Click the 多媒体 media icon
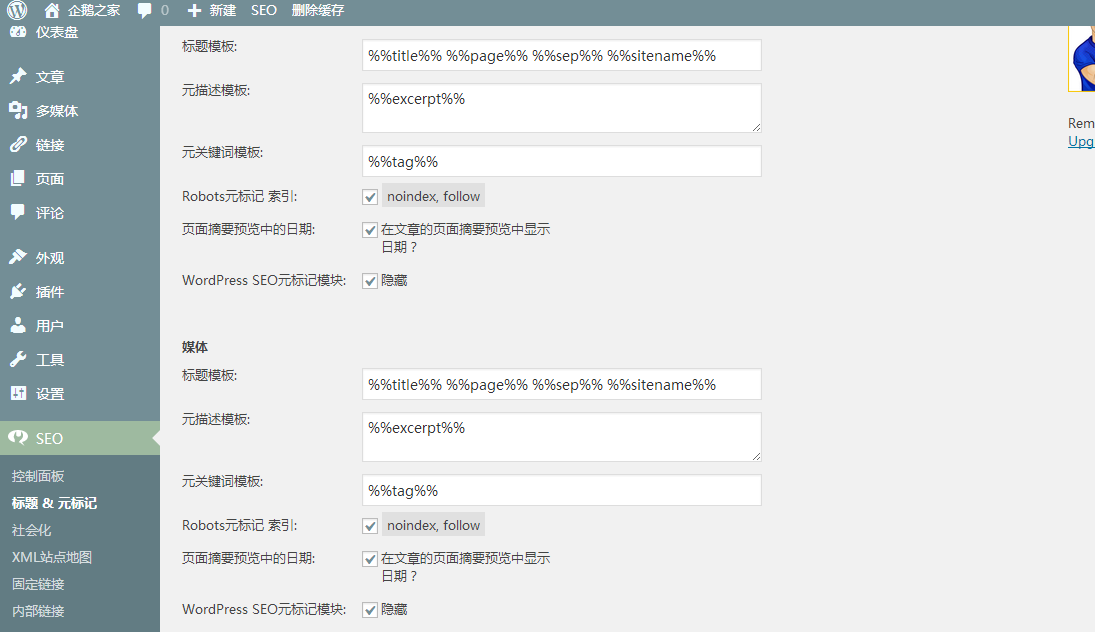 click(x=18, y=110)
